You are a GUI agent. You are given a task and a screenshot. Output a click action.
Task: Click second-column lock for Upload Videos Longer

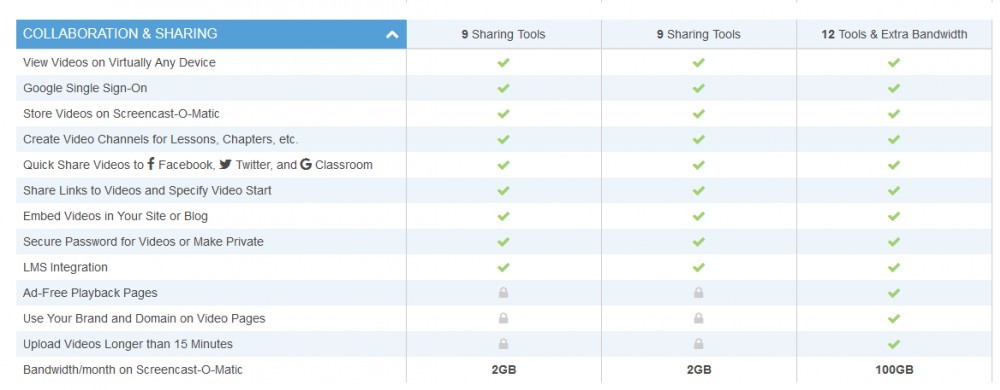[x=698, y=344]
